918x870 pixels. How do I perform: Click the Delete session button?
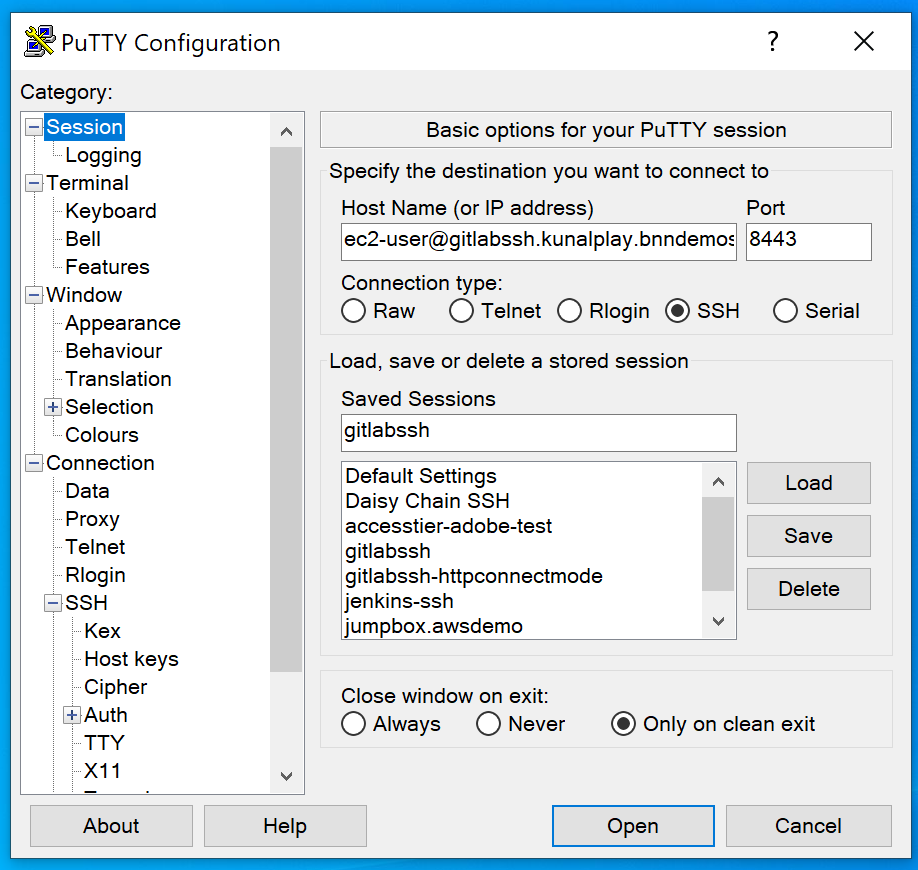[809, 589]
